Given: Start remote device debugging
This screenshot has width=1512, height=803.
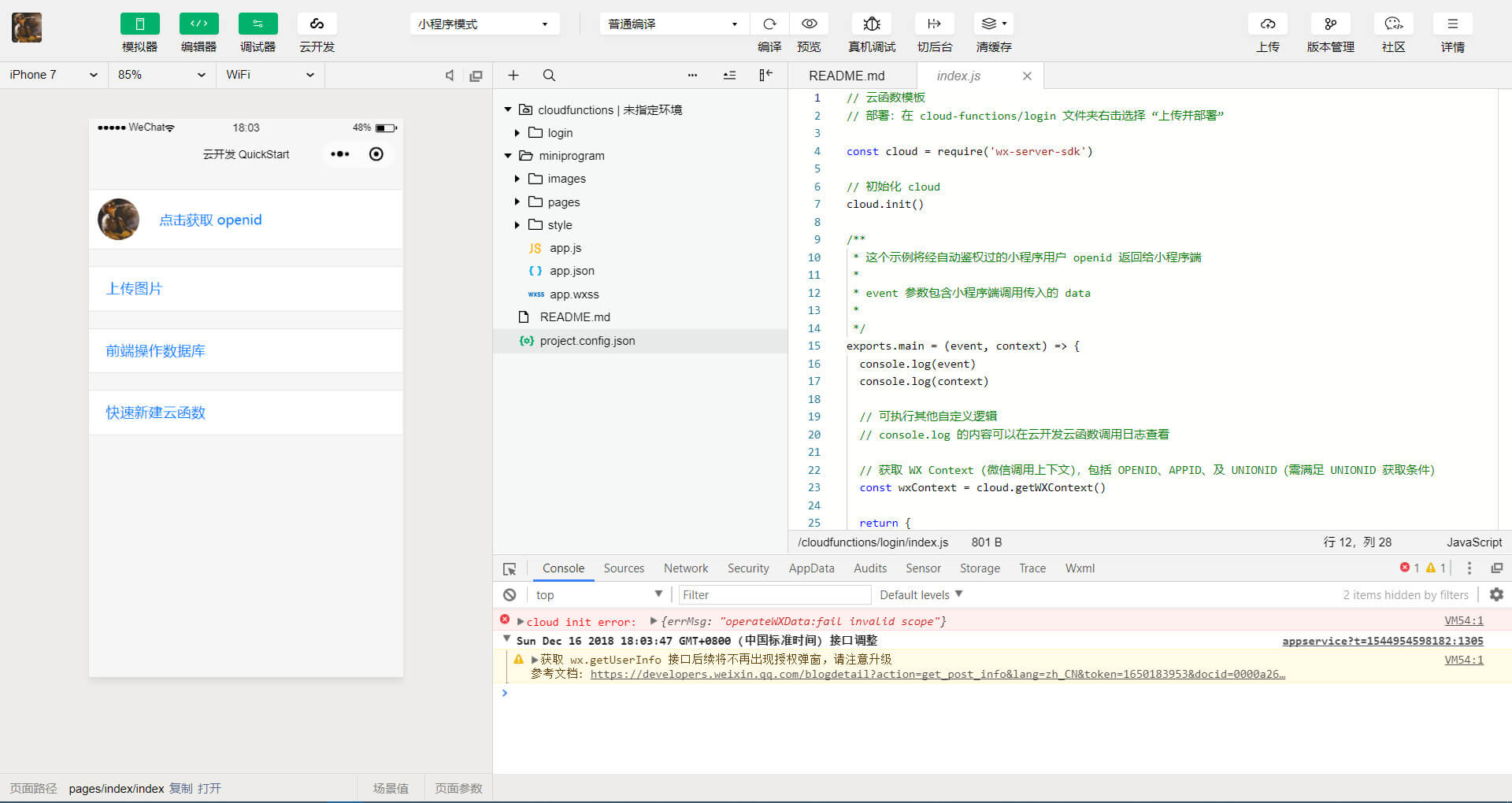Looking at the screenshot, I should (x=872, y=24).
